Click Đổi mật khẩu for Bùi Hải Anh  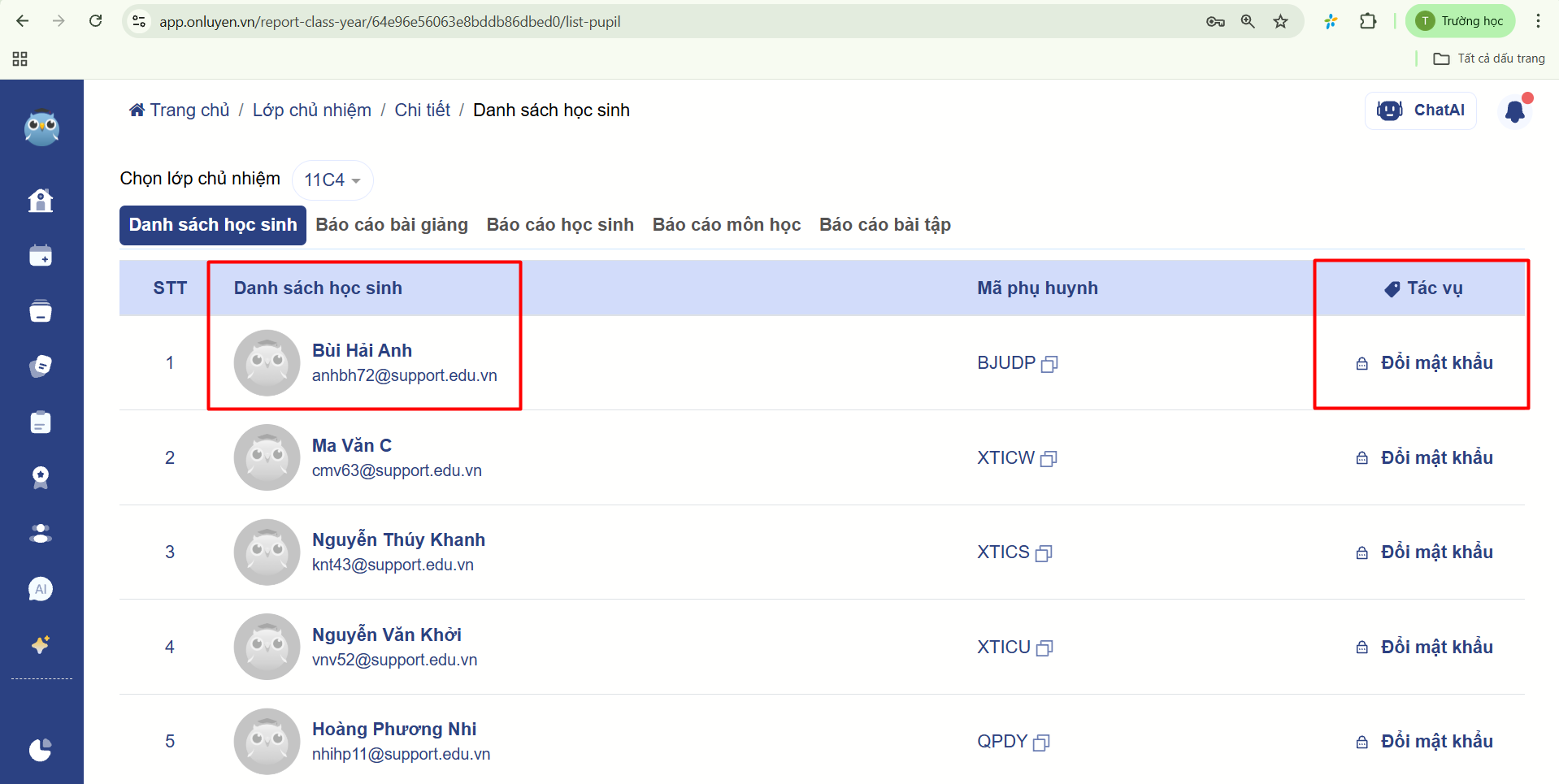pos(1435,363)
